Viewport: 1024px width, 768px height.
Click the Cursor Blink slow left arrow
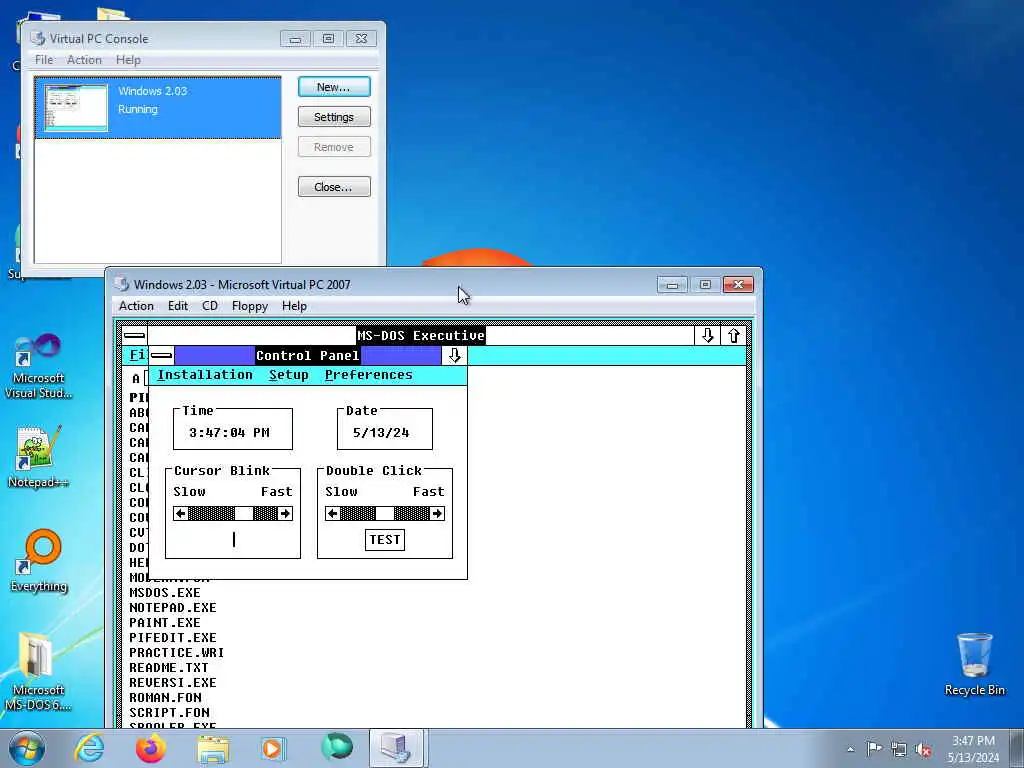point(181,514)
